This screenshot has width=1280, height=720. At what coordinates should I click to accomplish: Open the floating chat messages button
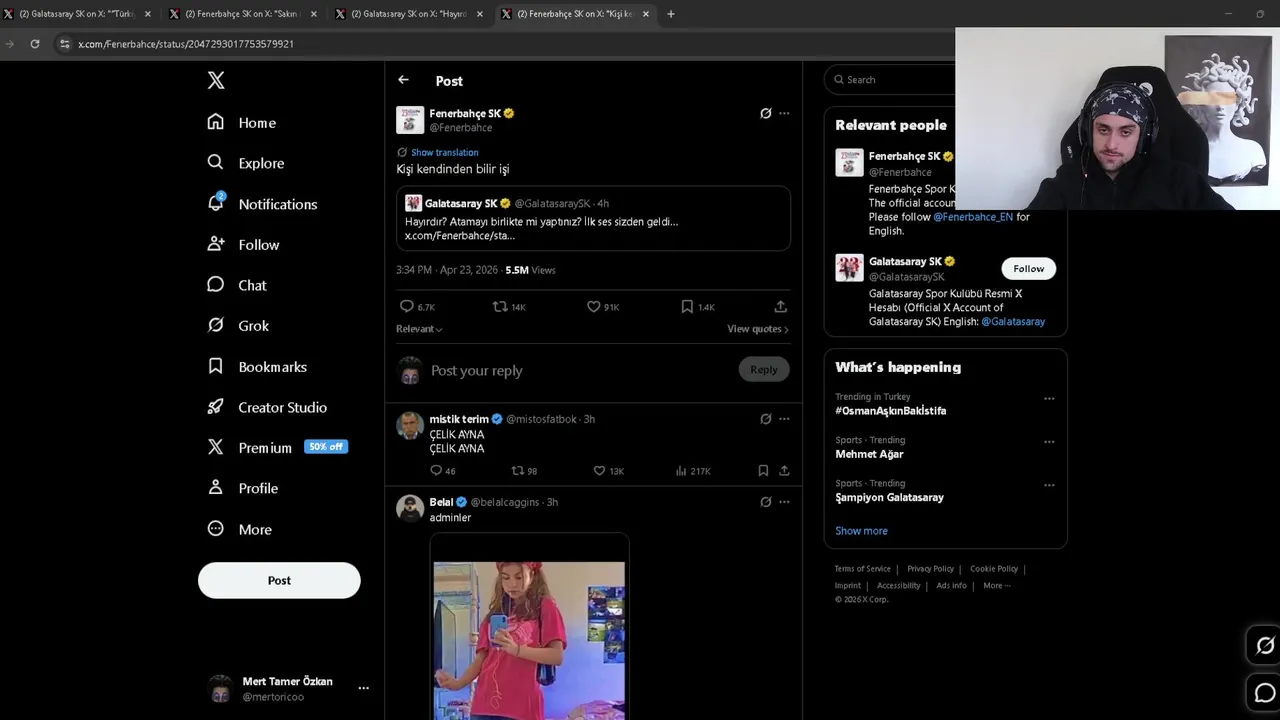point(1264,693)
